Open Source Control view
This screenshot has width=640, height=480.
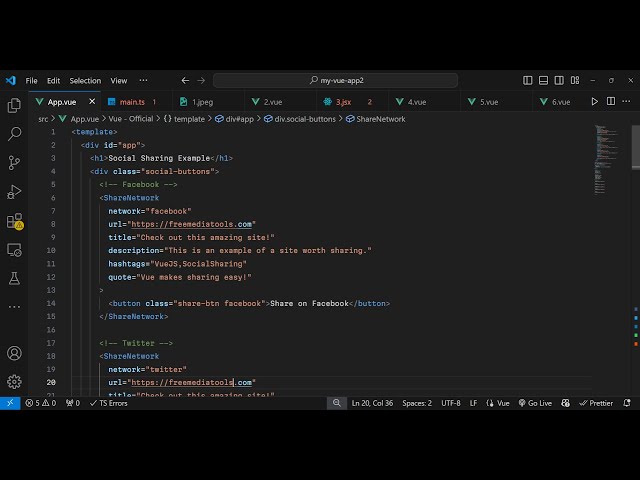tap(14, 163)
